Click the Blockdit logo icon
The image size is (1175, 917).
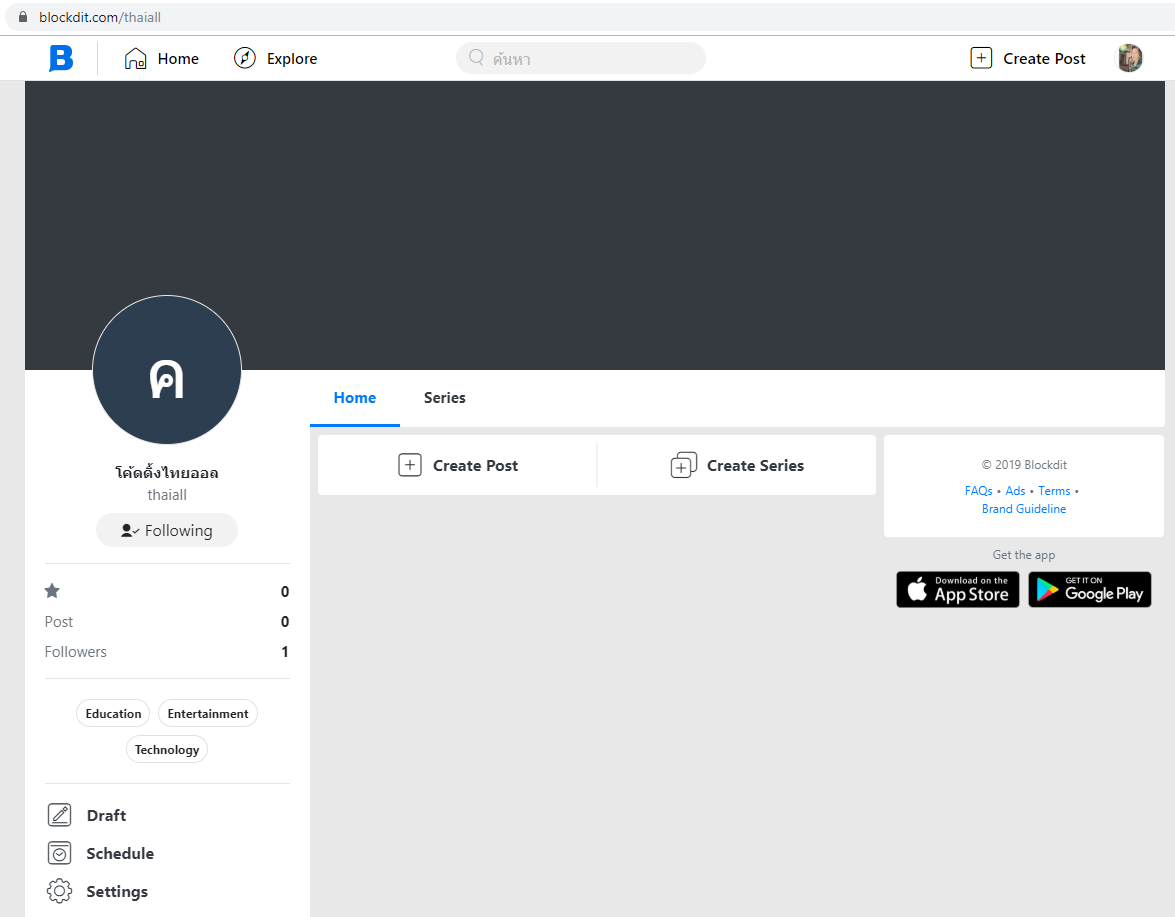tap(61, 58)
